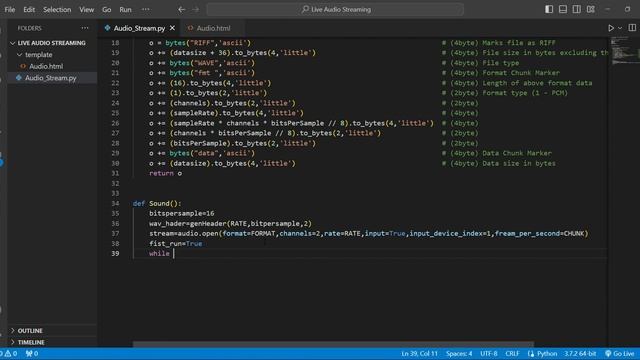Open the Edit menu

29,9
